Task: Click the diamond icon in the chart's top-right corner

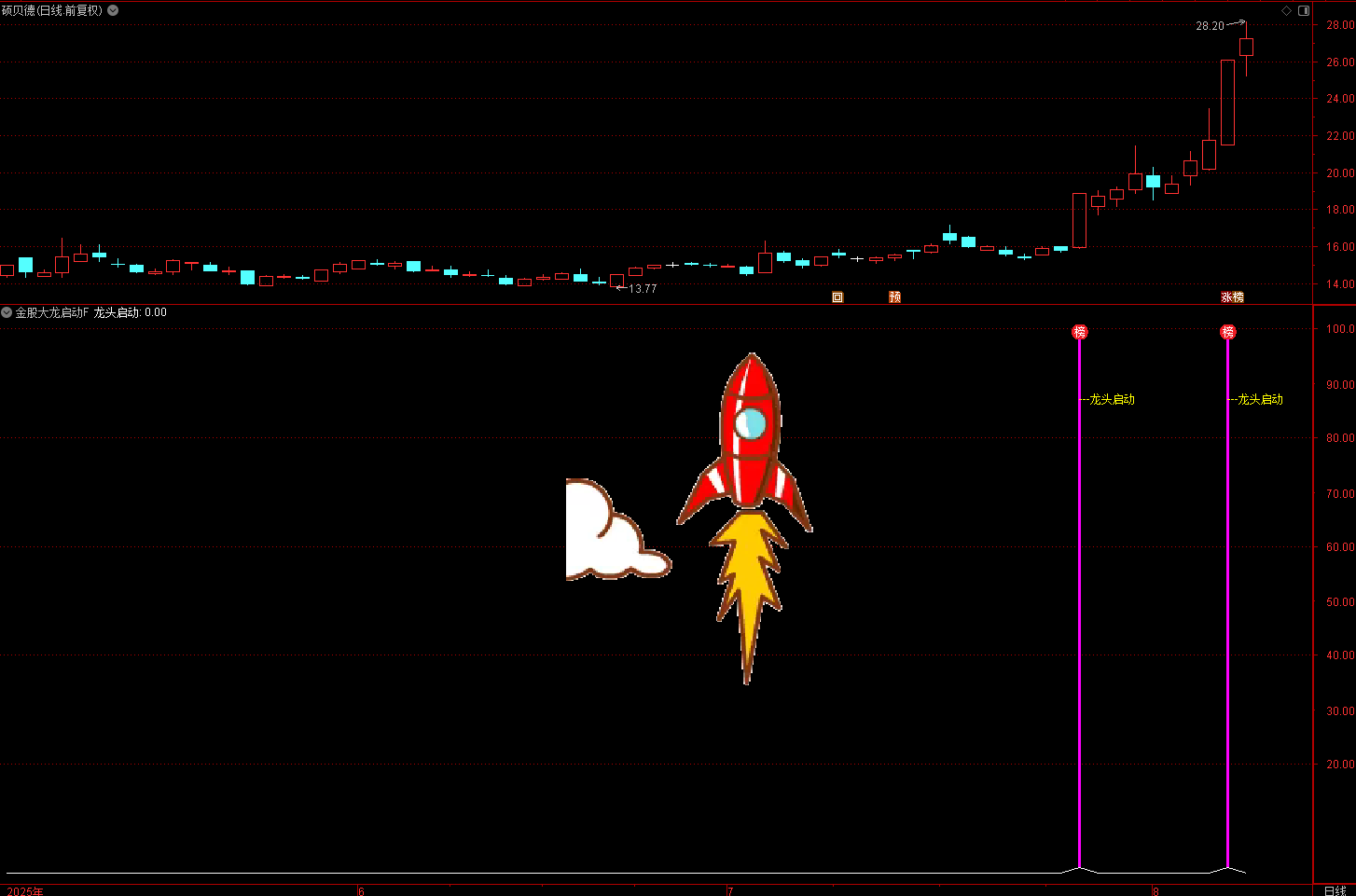Action: [1286, 10]
